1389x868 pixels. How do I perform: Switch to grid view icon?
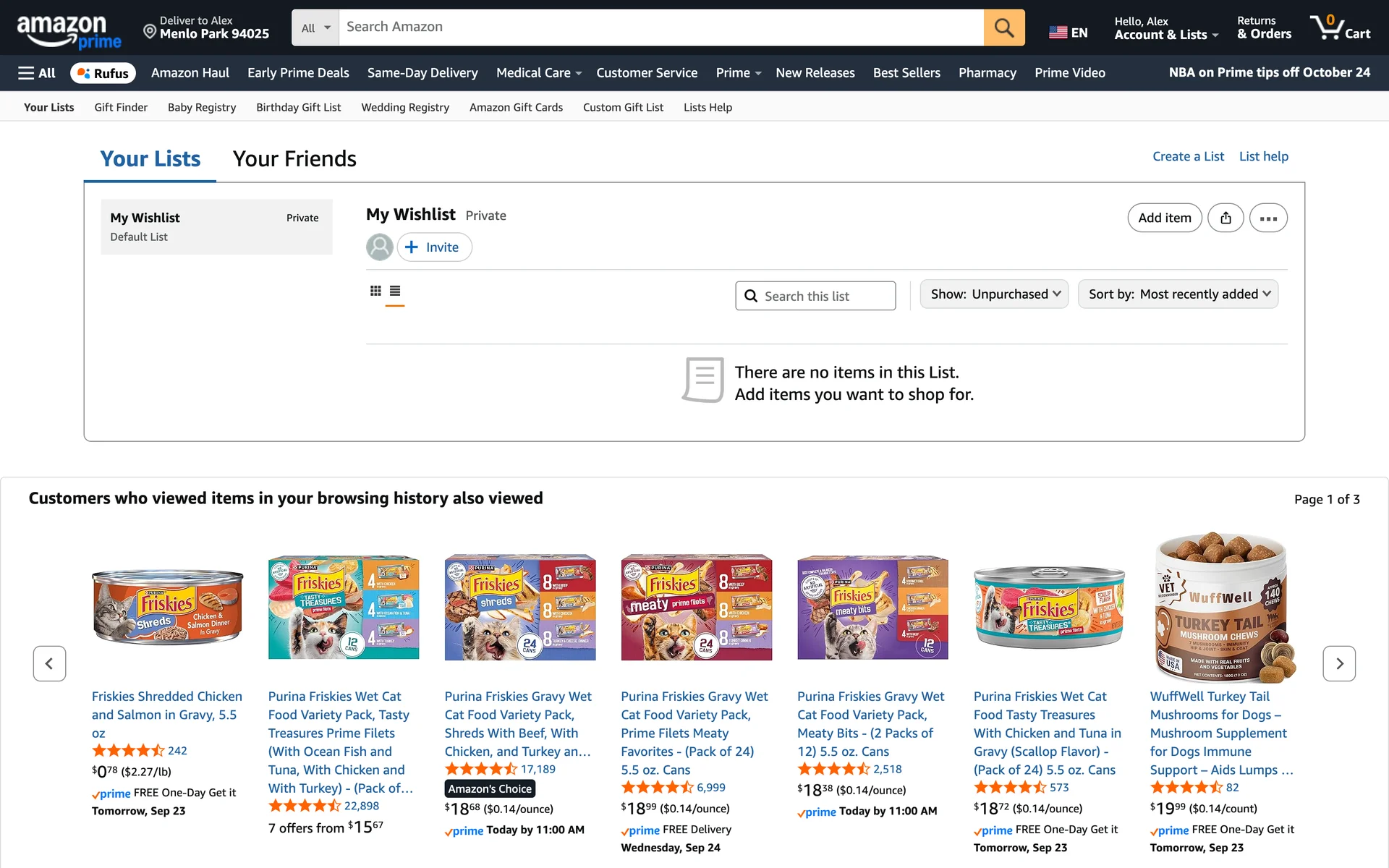coord(375,291)
